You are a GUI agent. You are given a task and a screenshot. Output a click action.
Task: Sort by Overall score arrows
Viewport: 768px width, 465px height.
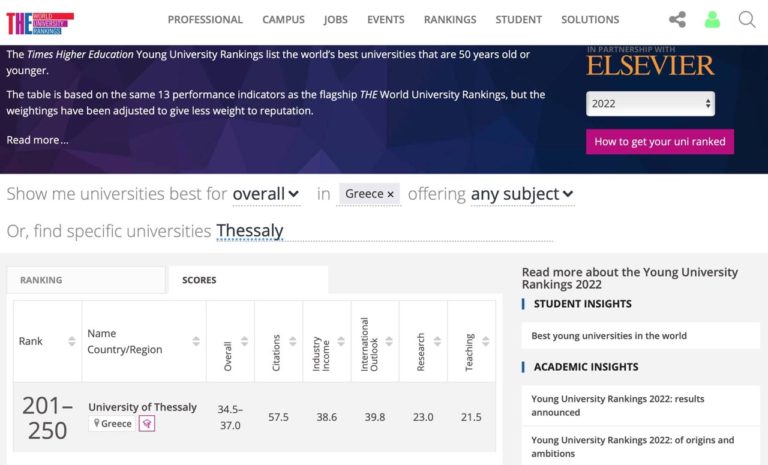[244, 341]
